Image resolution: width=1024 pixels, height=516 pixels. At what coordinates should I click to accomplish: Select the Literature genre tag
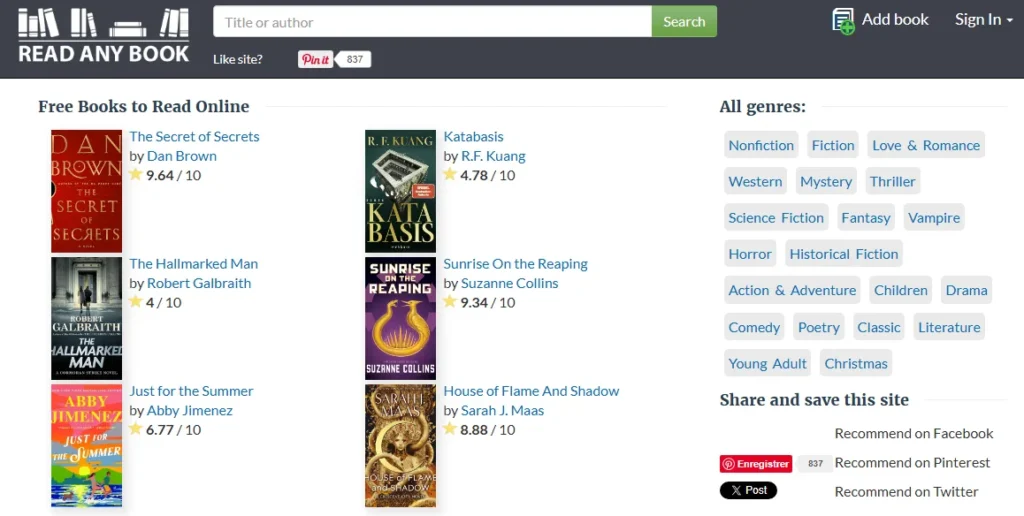coord(949,327)
